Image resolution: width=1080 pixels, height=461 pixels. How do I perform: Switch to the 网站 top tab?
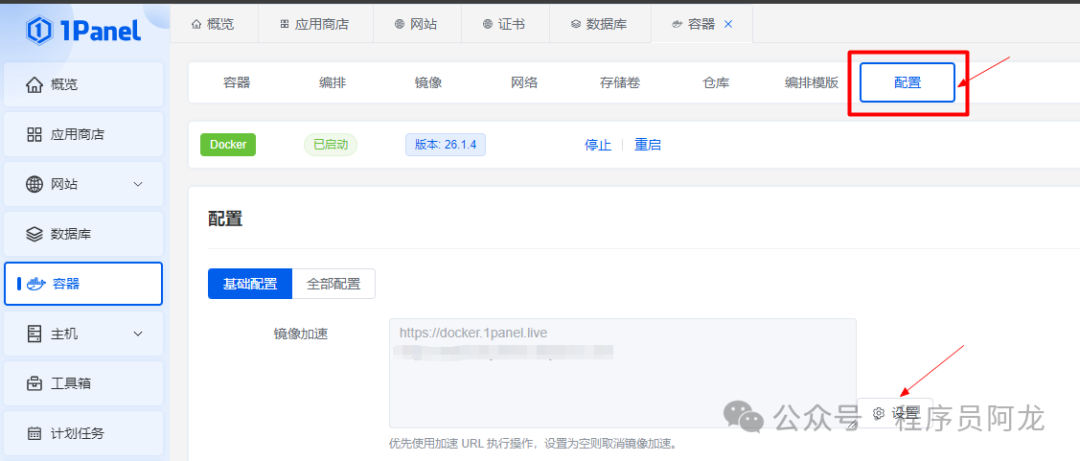point(417,24)
